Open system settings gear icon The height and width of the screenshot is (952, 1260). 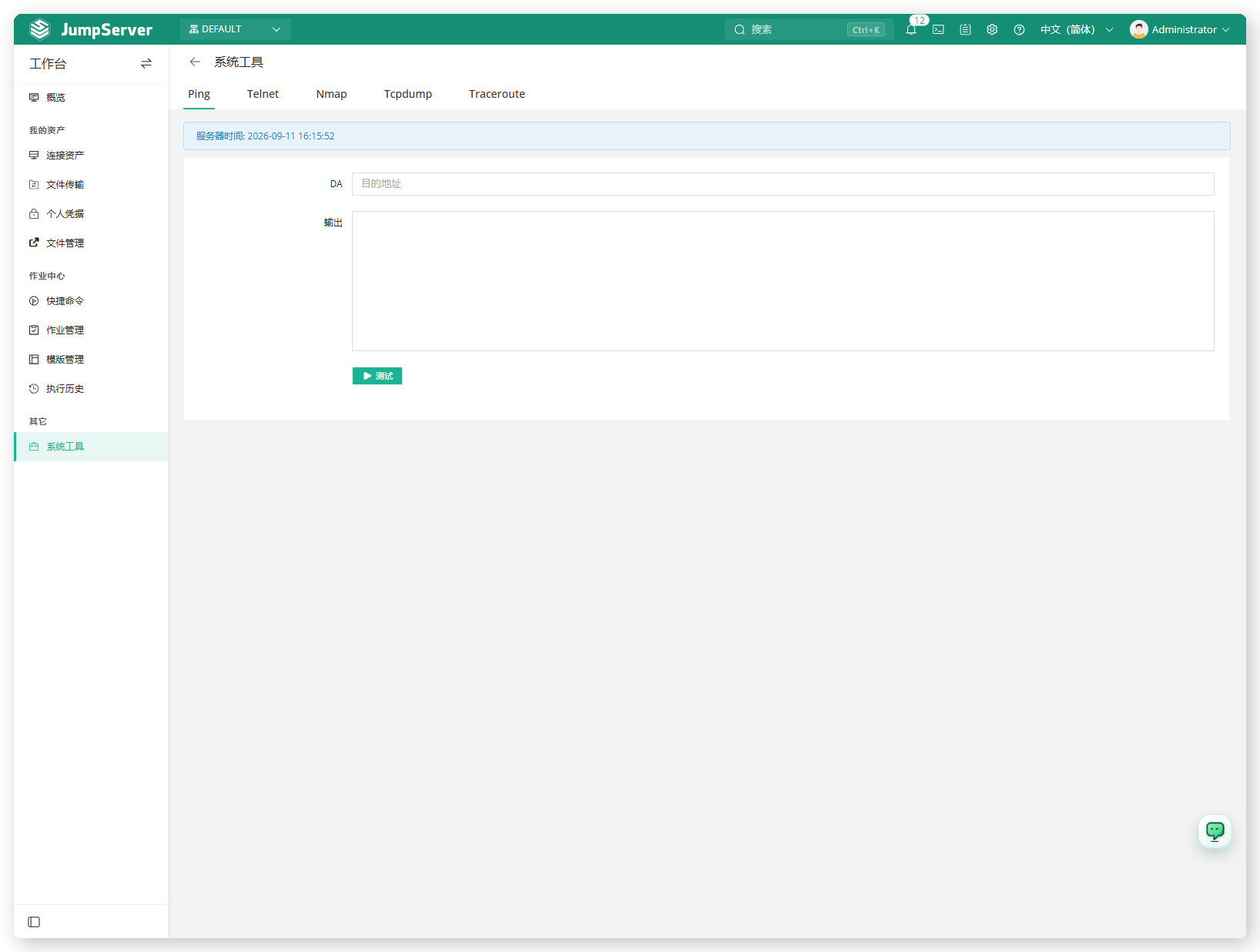[992, 30]
